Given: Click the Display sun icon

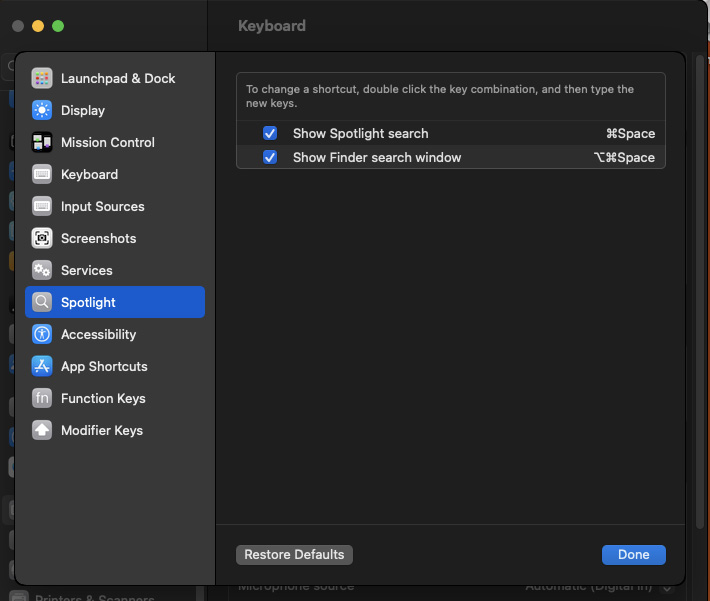Looking at the screenshot, I should (x=42, y=110).
